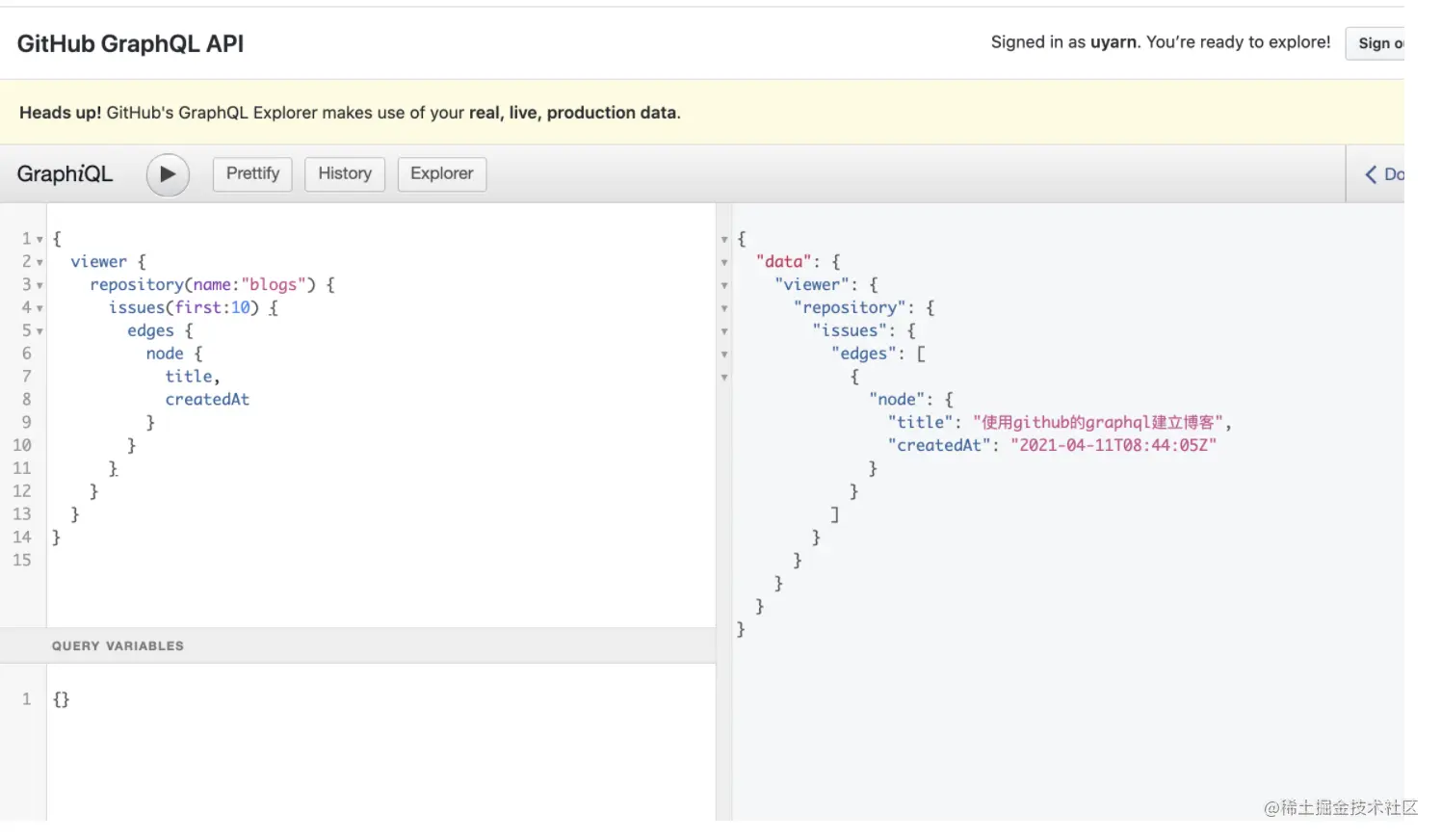Collapse the "edges" array in results
The width and height of the screenshot is (1441, 840).
[724, 354]
